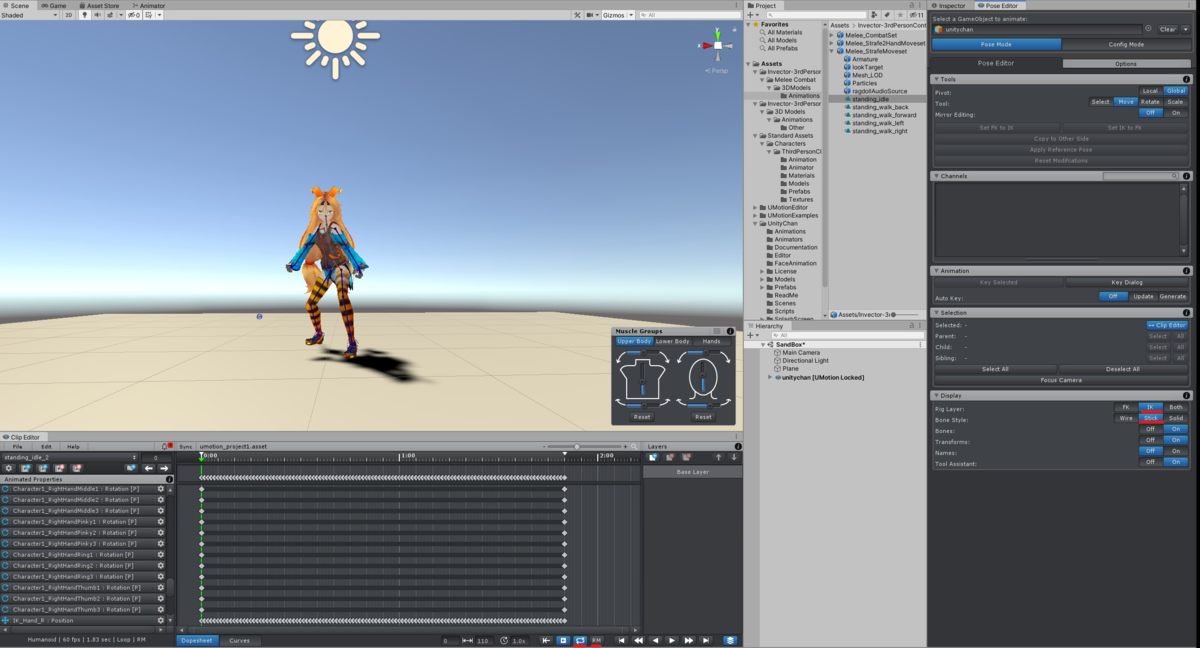Image resolution: width=1200 pixels, height=648 pixels.
Task: Open gear for RightHandPinky1 Rotation property
Action: pos(160,522)
